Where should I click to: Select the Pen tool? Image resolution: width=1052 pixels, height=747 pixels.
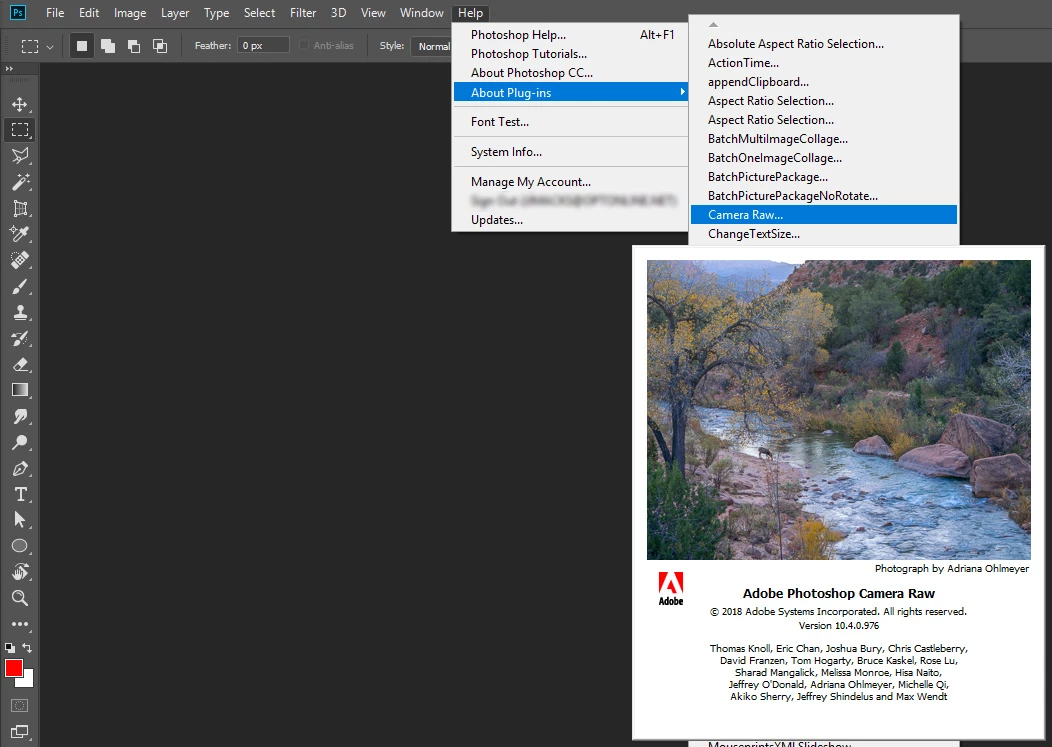click(19, 468)
